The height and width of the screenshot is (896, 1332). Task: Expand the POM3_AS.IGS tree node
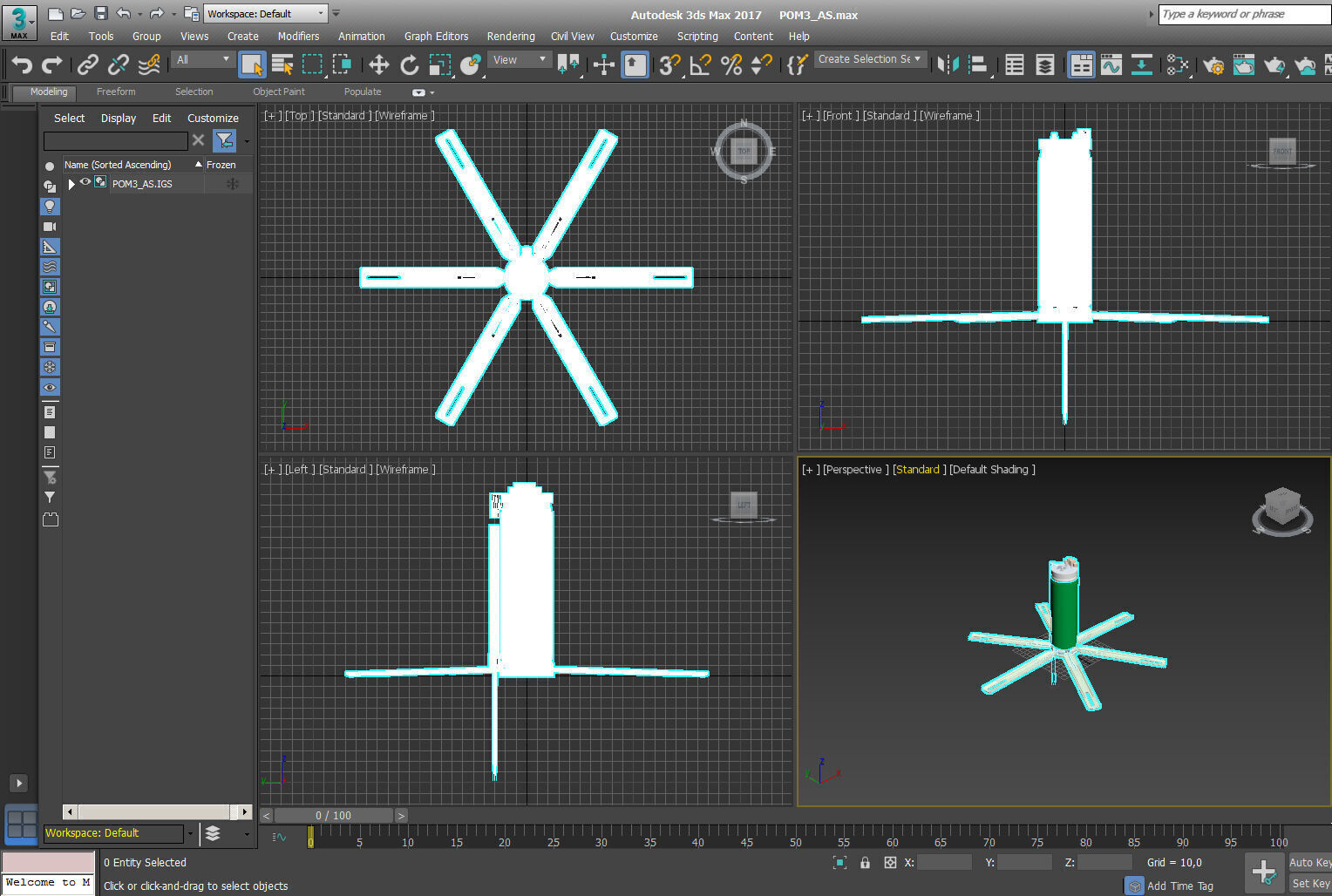click(x=71, y=184)
